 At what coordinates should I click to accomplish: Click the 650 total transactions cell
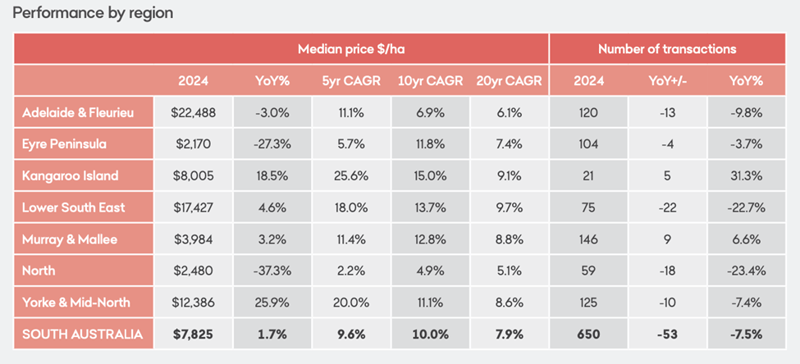click(x=588, y=334)
